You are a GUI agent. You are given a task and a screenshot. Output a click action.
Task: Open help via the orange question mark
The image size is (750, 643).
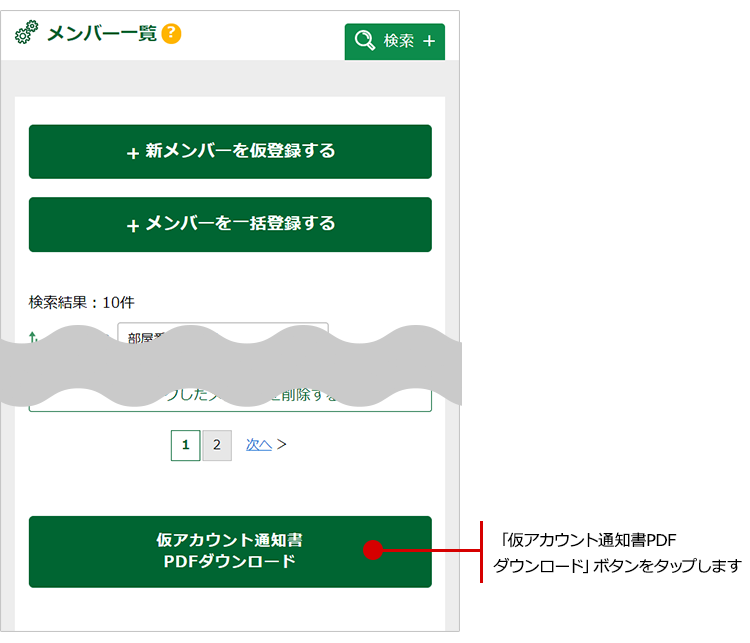(172, 34)
